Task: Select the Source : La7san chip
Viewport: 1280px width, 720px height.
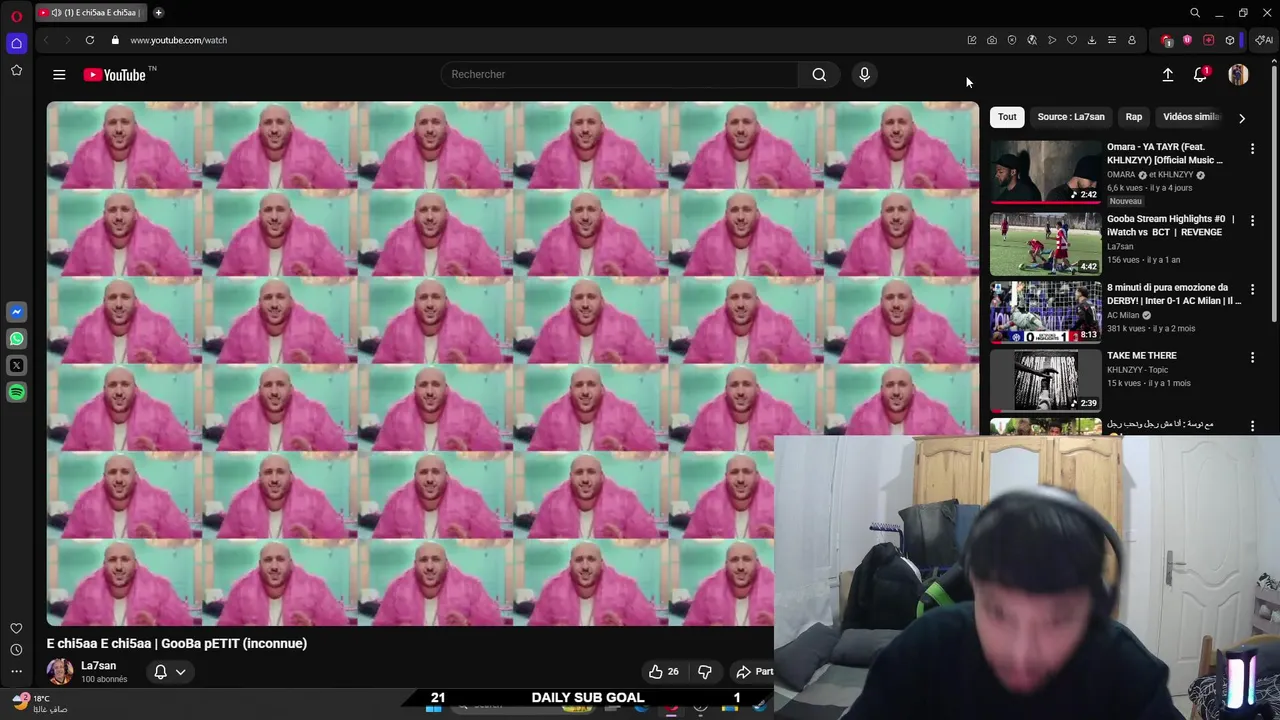Action: coord(1071,117)
